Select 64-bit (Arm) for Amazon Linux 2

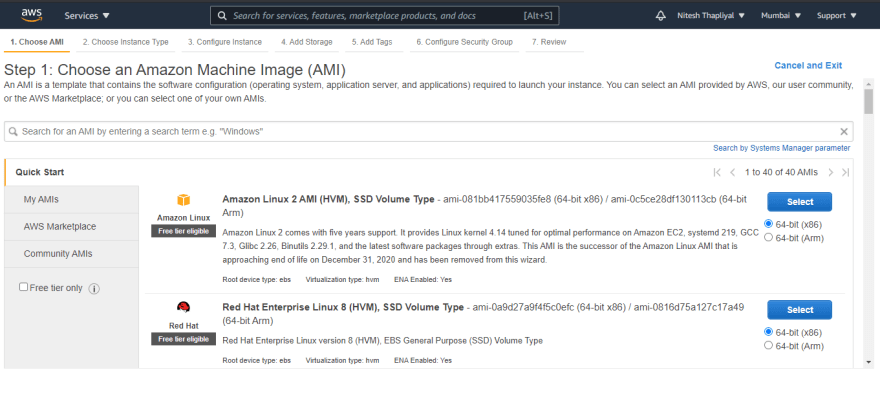(769, 237)
